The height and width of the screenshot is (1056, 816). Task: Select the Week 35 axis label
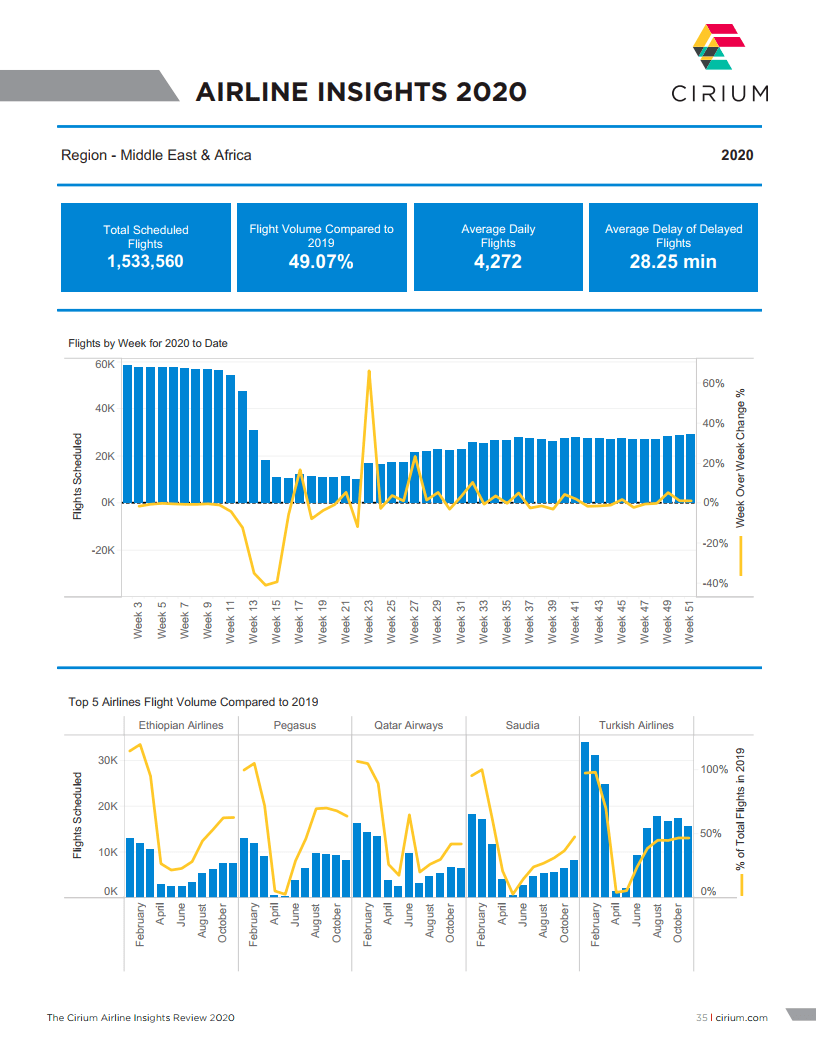pyautogui.click(x=506, y=622)
